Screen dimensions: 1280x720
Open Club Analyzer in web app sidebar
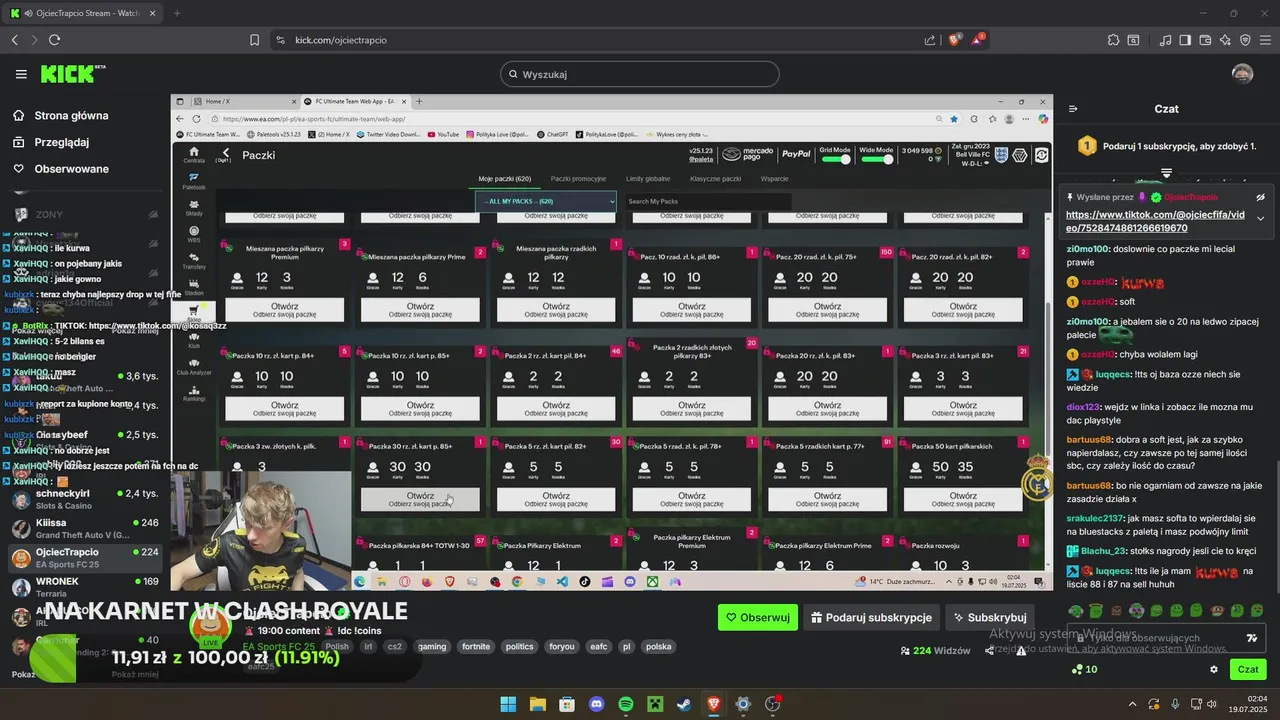(193, 365)
